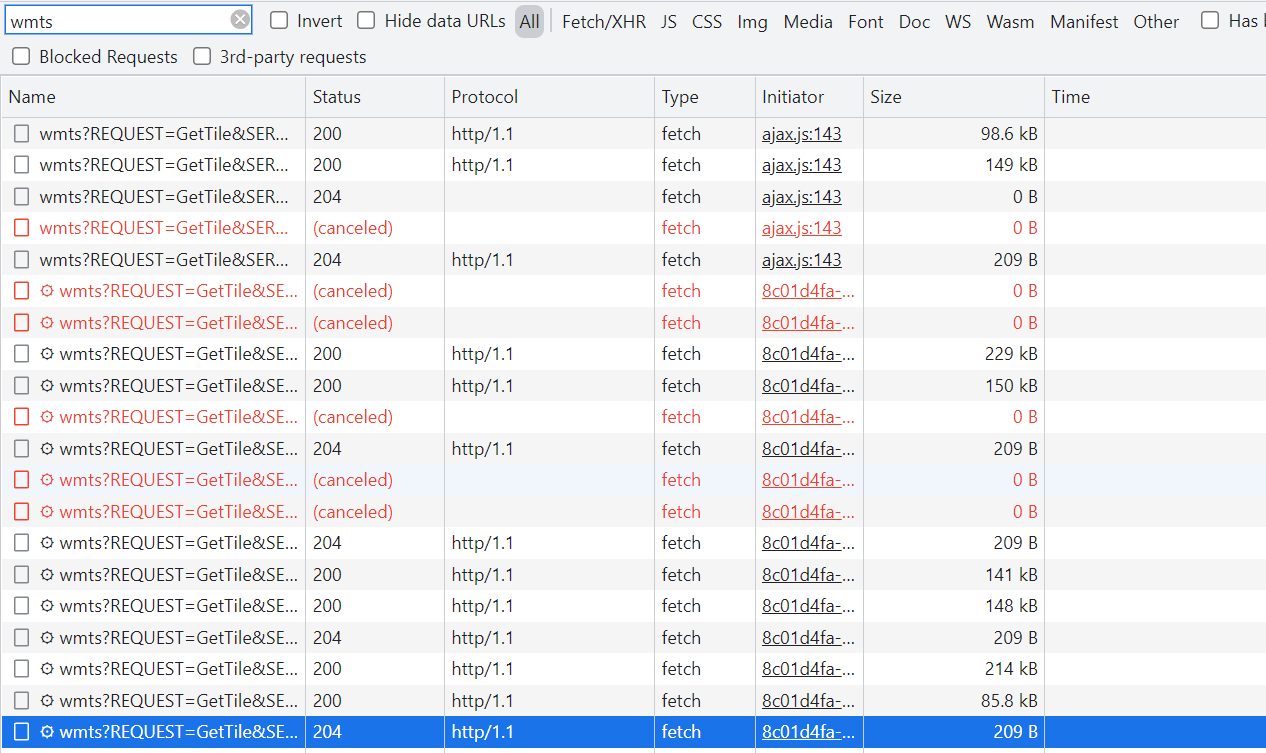Enable Hide data URLs
This screenshot has height=753, width=1266.
(x=366, y=20)
